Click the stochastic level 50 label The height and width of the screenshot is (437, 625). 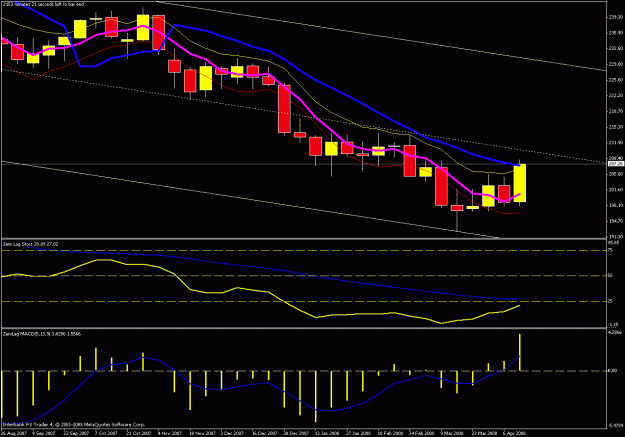(x=611, y=276)
